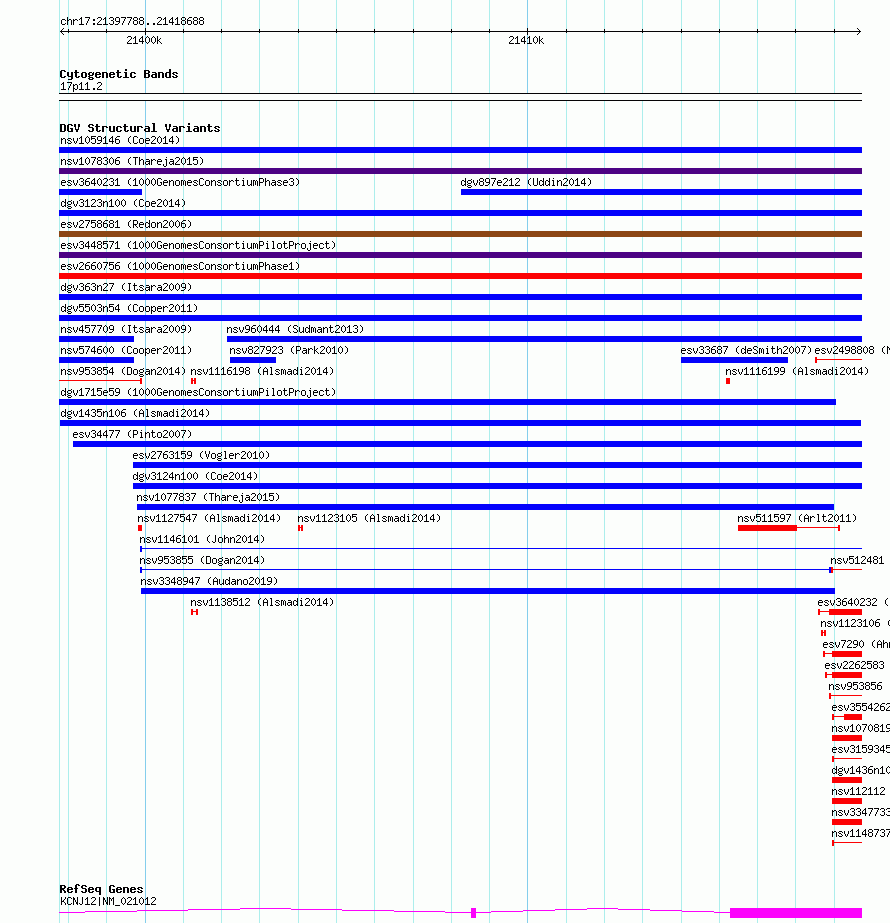Open the esv2262583 variant label
Viewport: 890px width, 923px height.
pos(854,665)
